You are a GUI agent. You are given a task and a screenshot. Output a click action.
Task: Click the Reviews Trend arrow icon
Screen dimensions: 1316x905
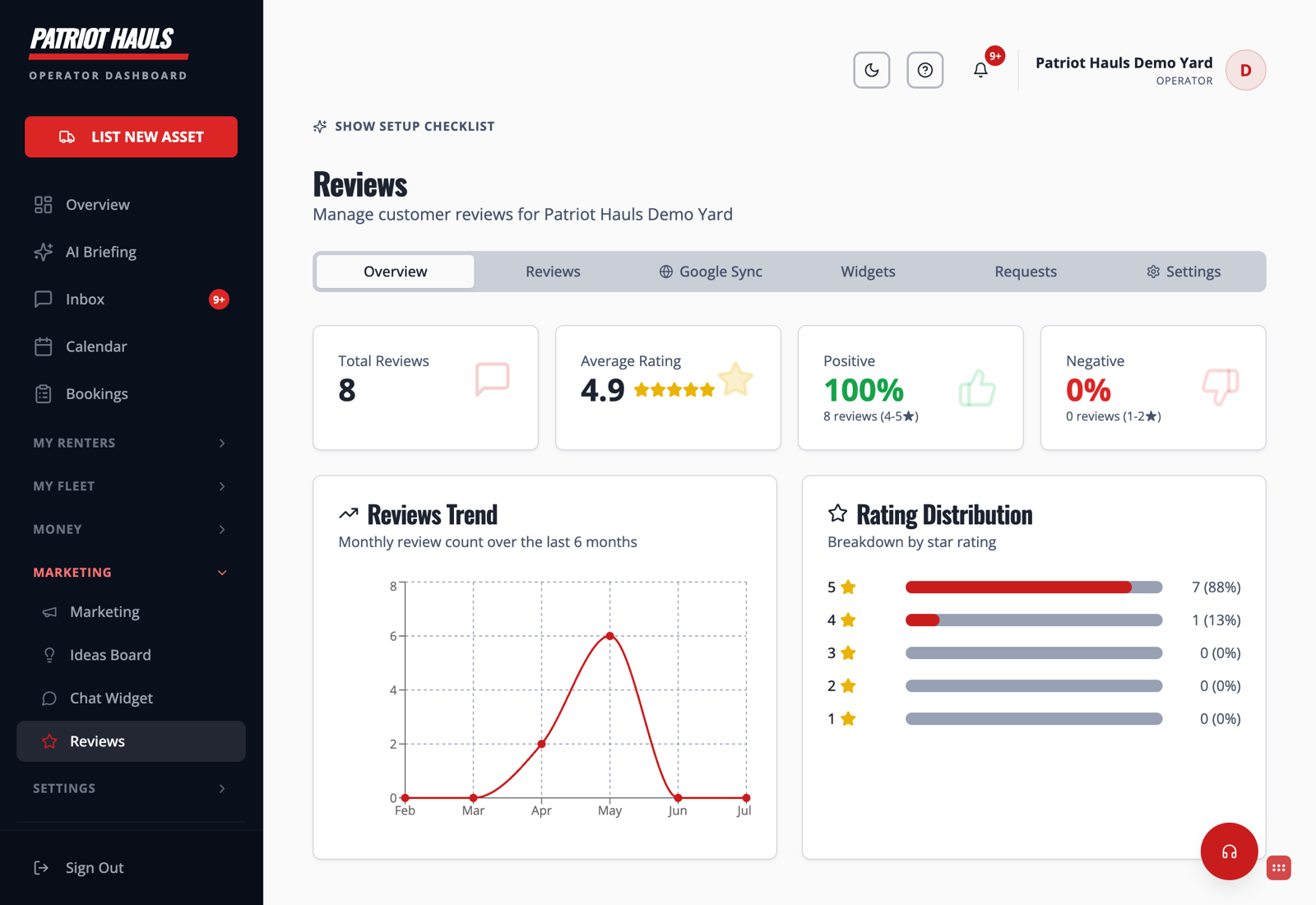click(349, 513)
